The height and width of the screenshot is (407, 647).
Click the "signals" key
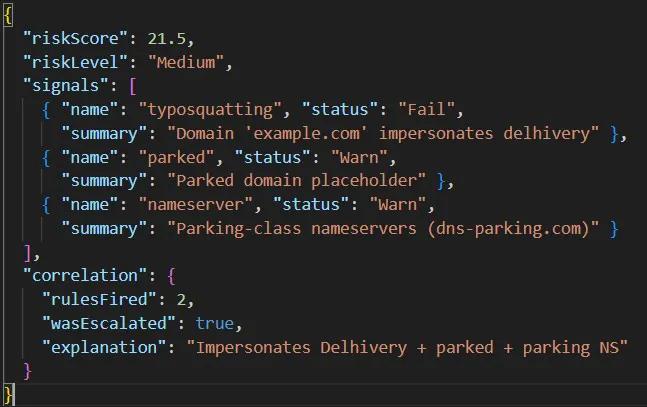(x=66, y=86)
